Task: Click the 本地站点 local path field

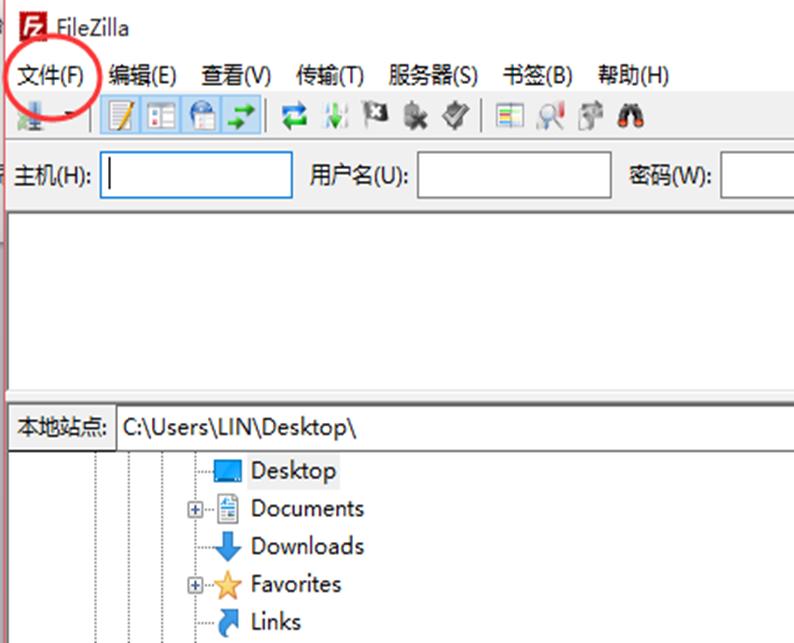Action: click(455, 428)
